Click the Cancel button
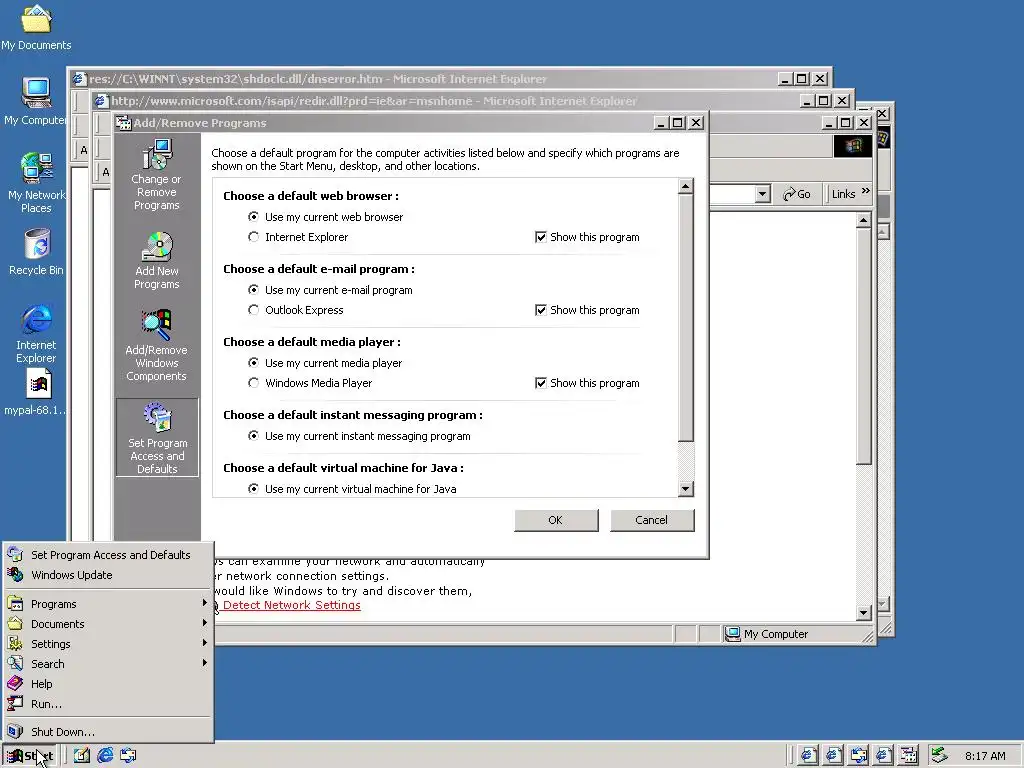Viewport: 1024px width, 768px height. (x=652, y=520)
